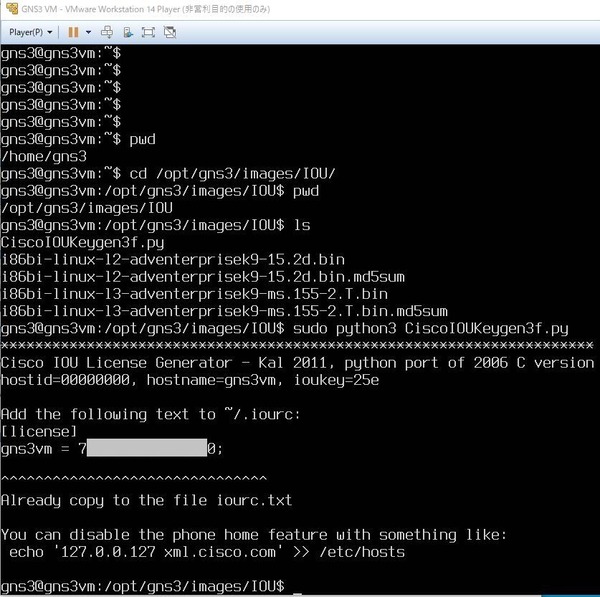Click the i86bi-linux-l3-adventerprisek9-ms.155-2.T.bin.md5sum line
This screenshot has height=597, width=600.
click(x=224, y=312)
